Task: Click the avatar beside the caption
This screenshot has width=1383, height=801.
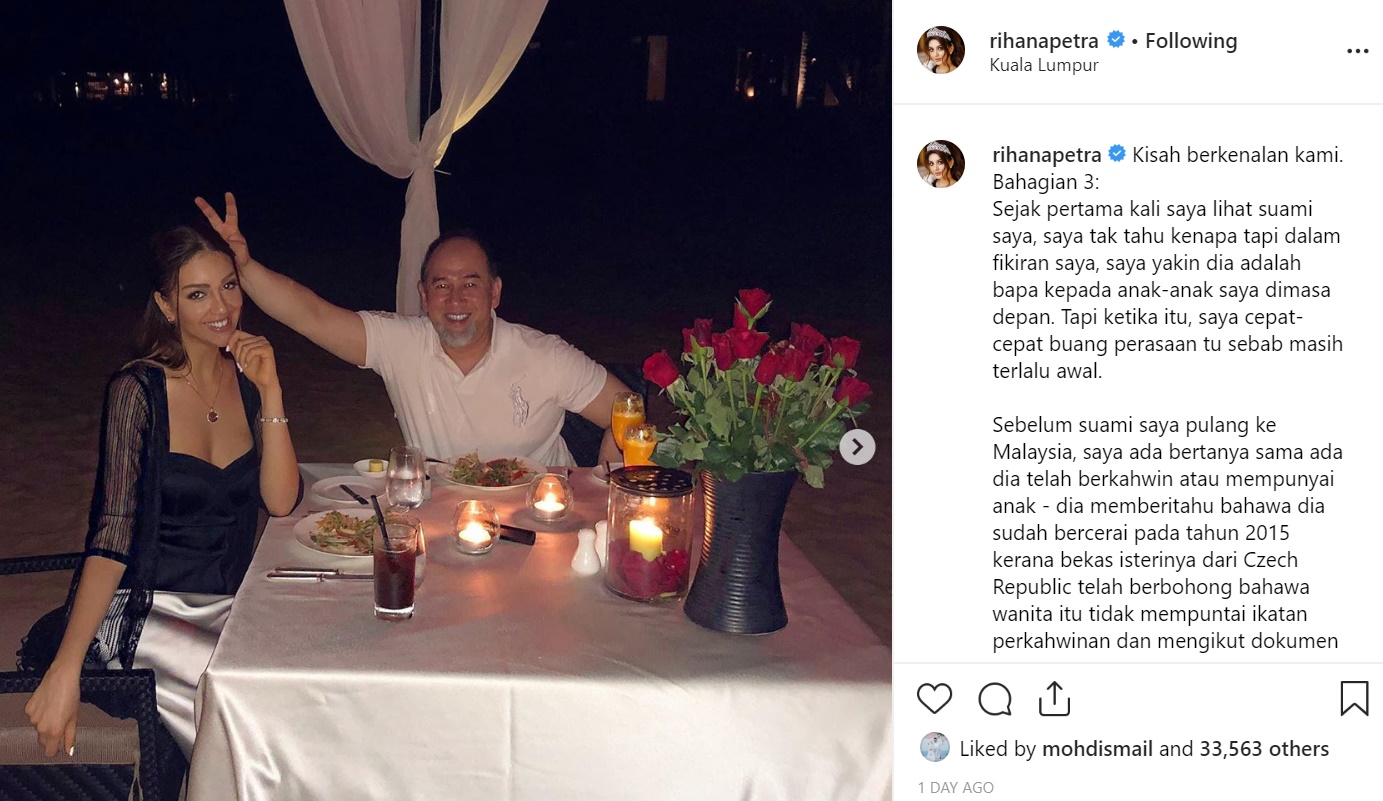Action: coord(941,164)
